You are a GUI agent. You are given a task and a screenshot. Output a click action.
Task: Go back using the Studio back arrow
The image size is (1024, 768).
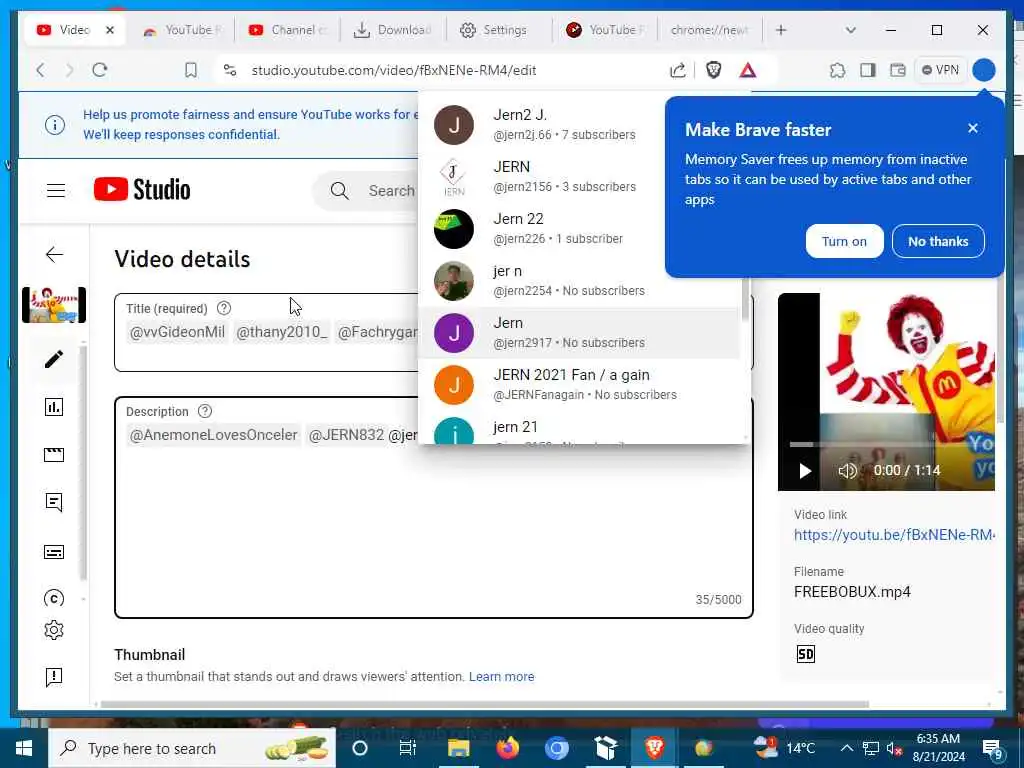click(54, 255)
